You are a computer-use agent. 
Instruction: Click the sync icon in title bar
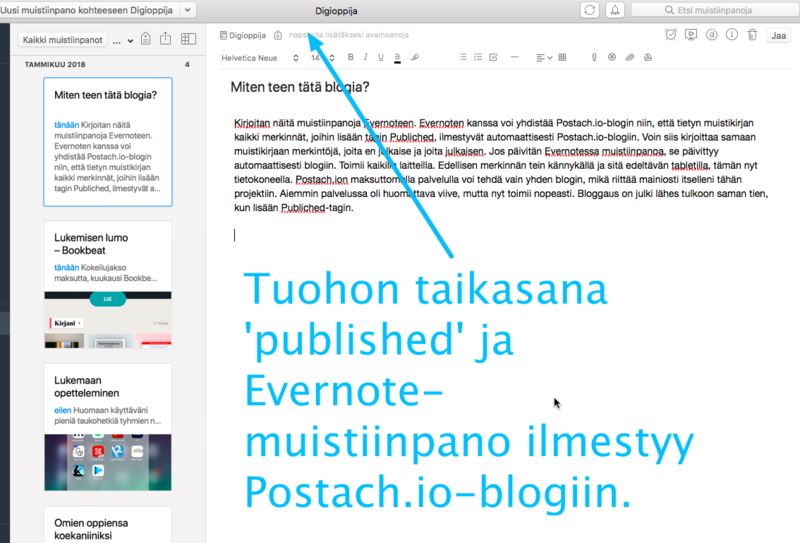590,10
